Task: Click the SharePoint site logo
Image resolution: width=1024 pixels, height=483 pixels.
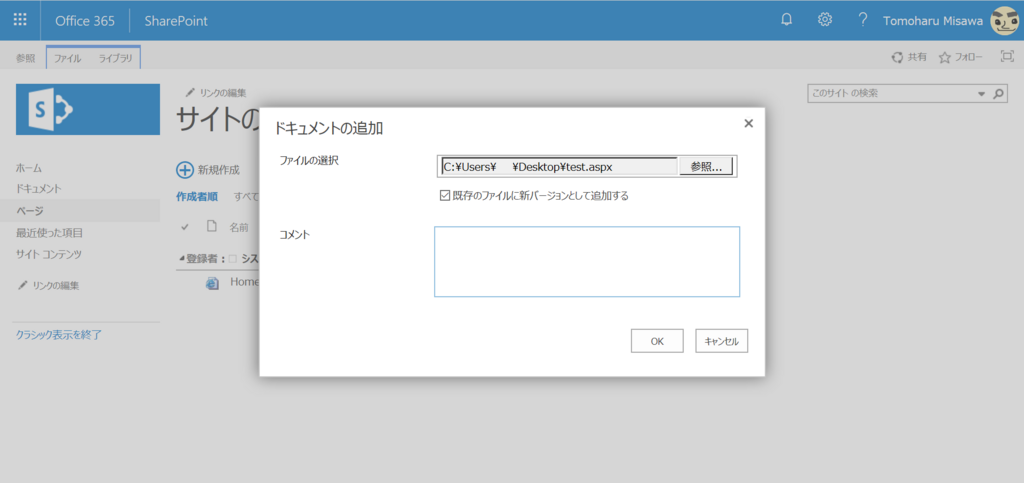Action: (88, 109)
